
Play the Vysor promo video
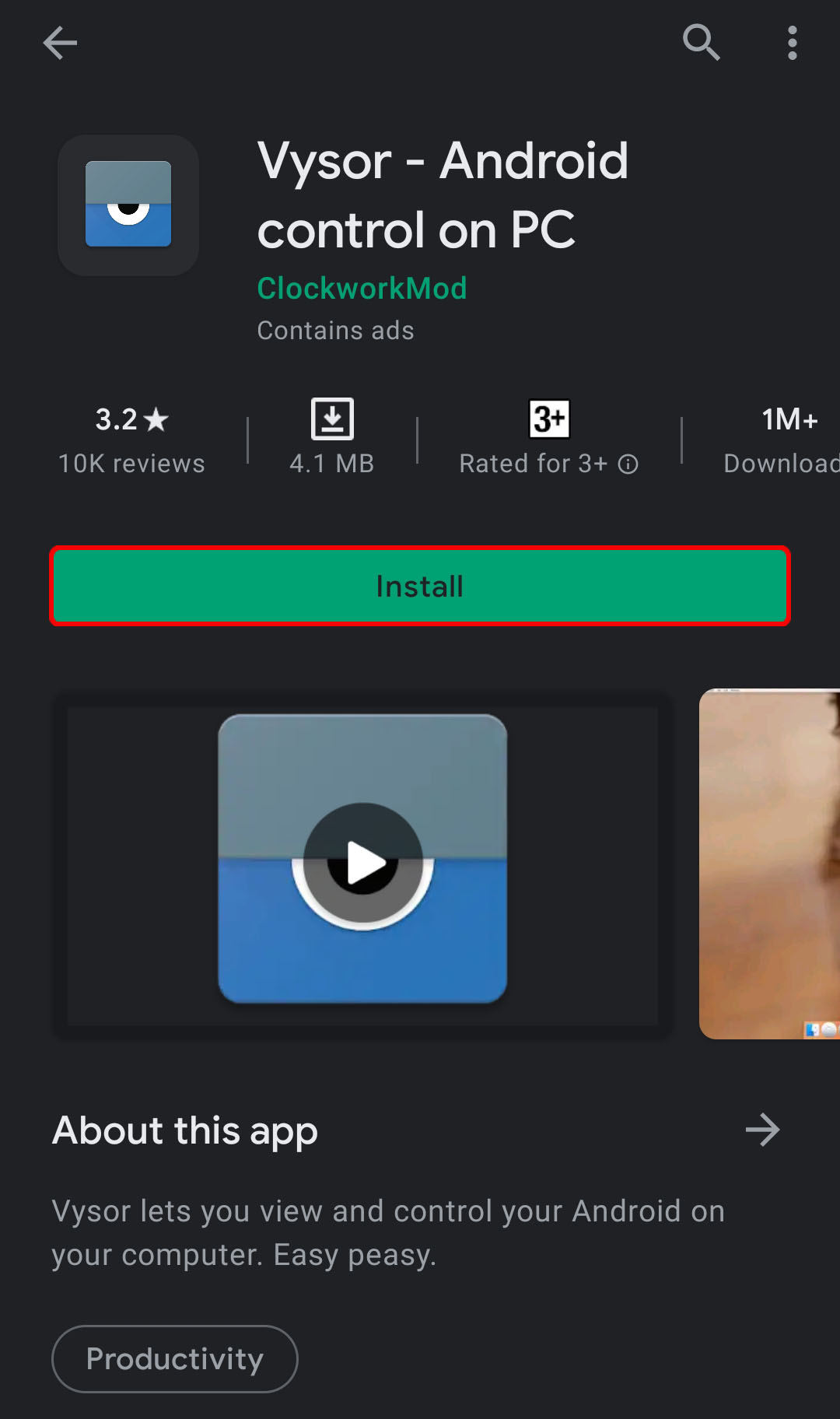pos(362,864)
